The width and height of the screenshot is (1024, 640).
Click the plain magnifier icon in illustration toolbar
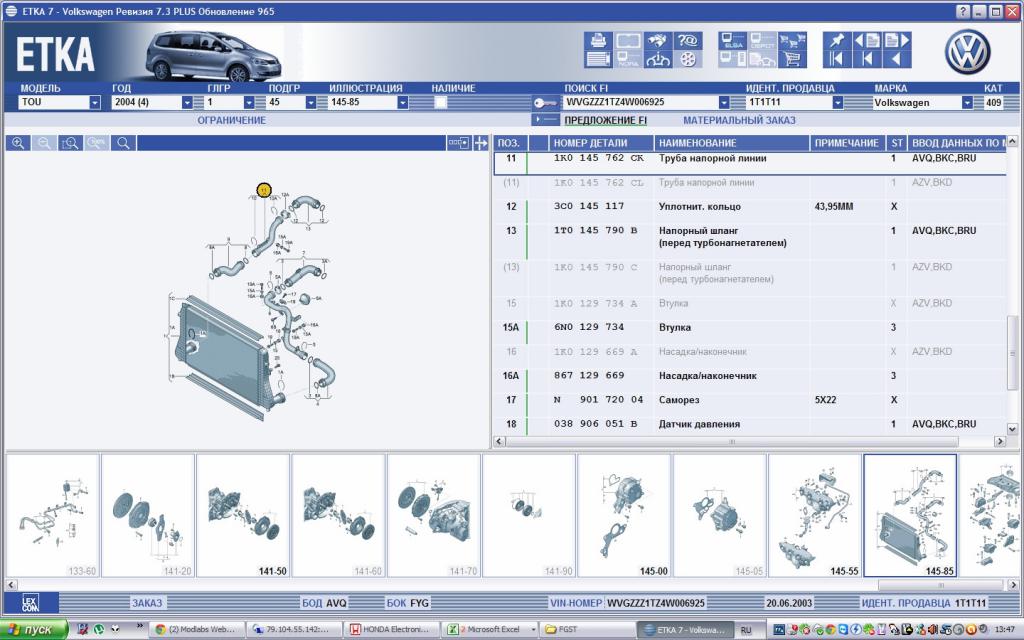(123, 143)
